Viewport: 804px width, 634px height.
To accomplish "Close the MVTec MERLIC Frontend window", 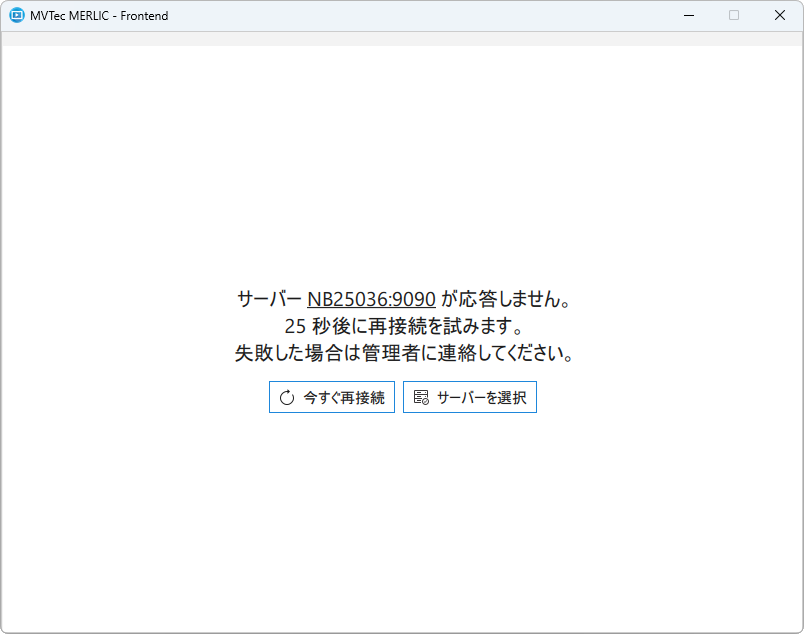I will click(x=780, y=15).
